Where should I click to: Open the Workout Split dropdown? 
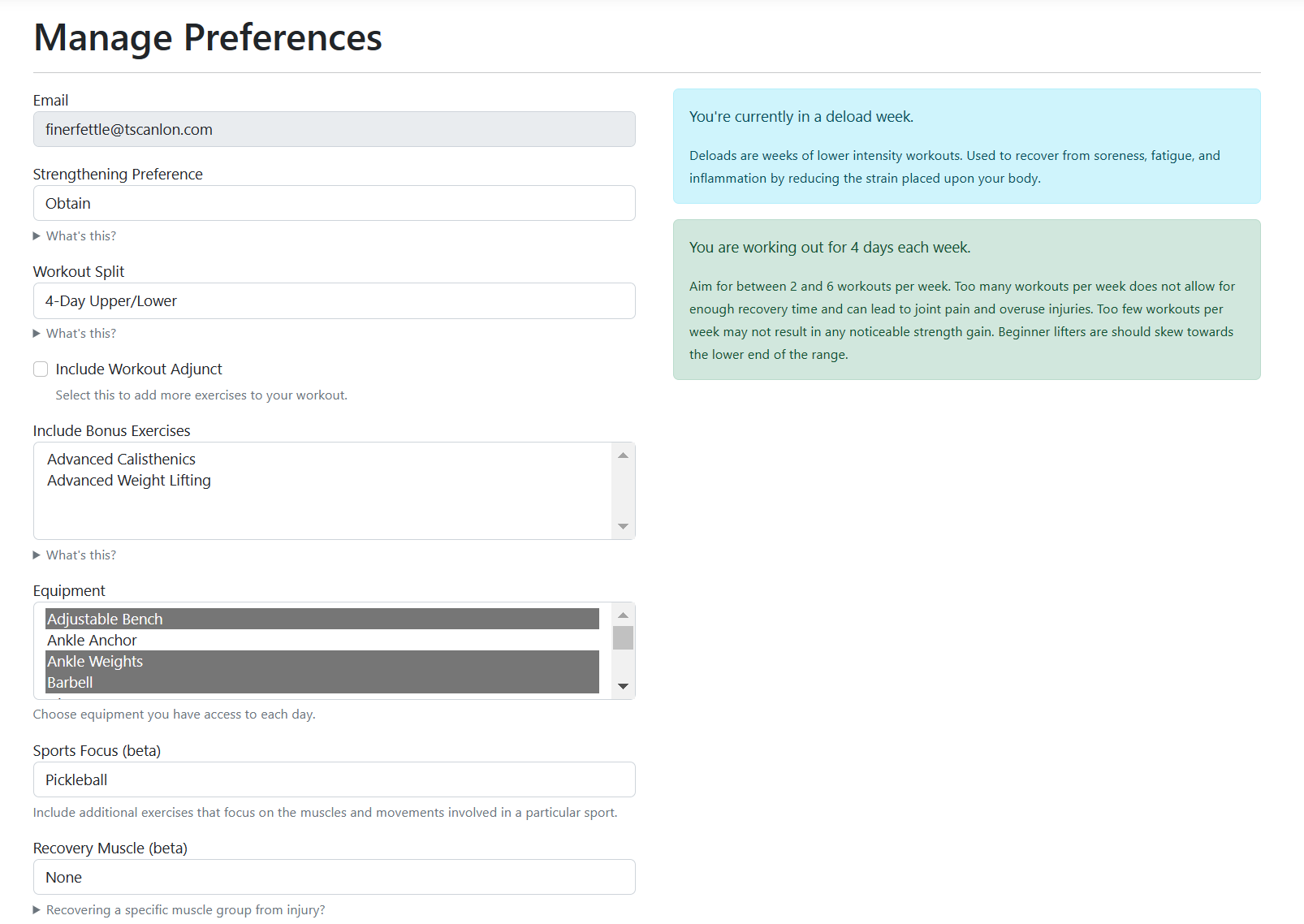point(334,301)
